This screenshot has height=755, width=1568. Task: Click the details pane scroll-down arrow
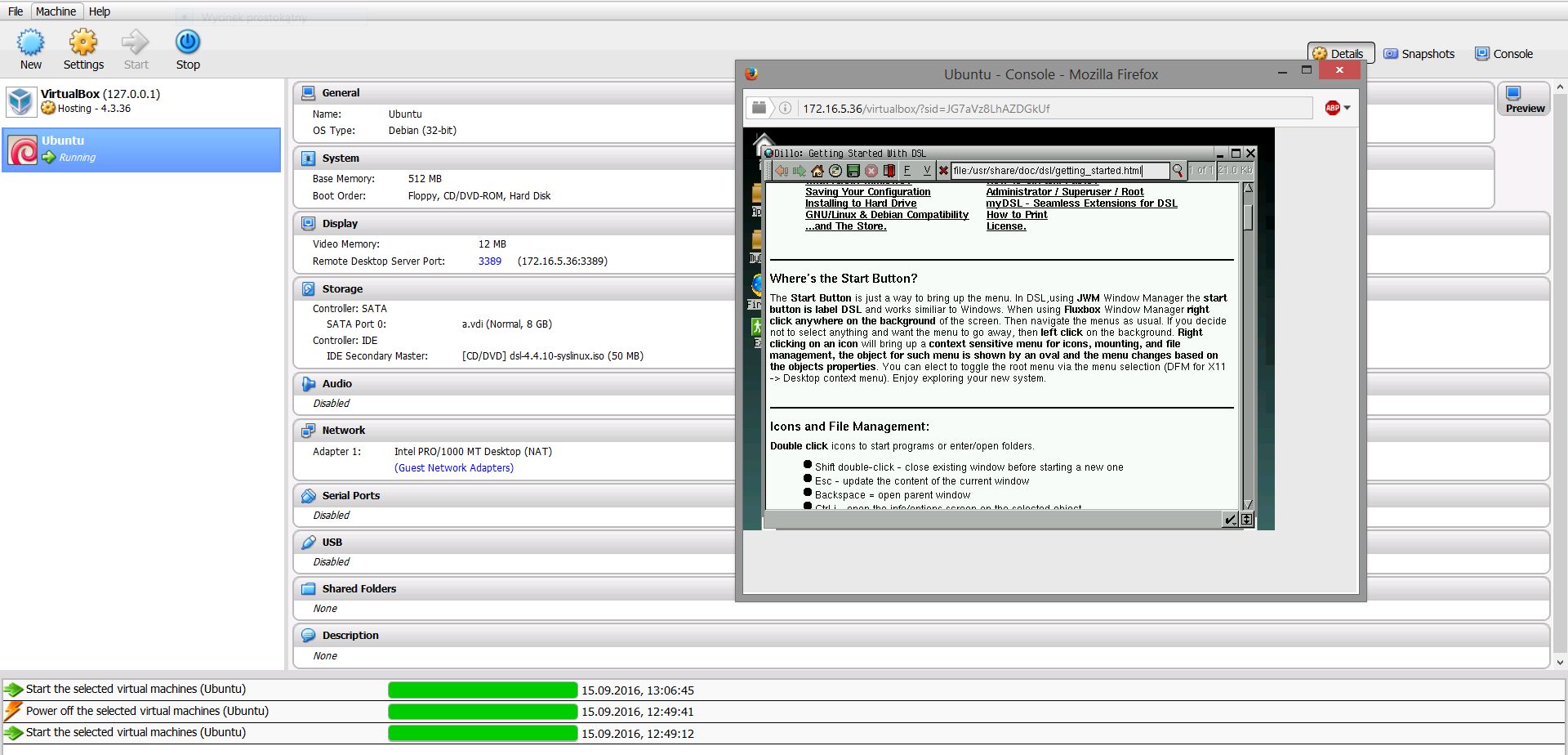pyautogui.click(x=1560, y=663)
